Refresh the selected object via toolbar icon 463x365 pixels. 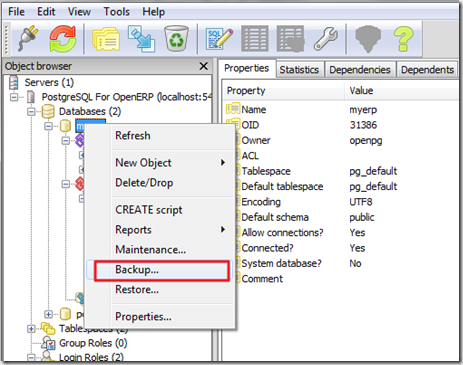click(63, 39)
